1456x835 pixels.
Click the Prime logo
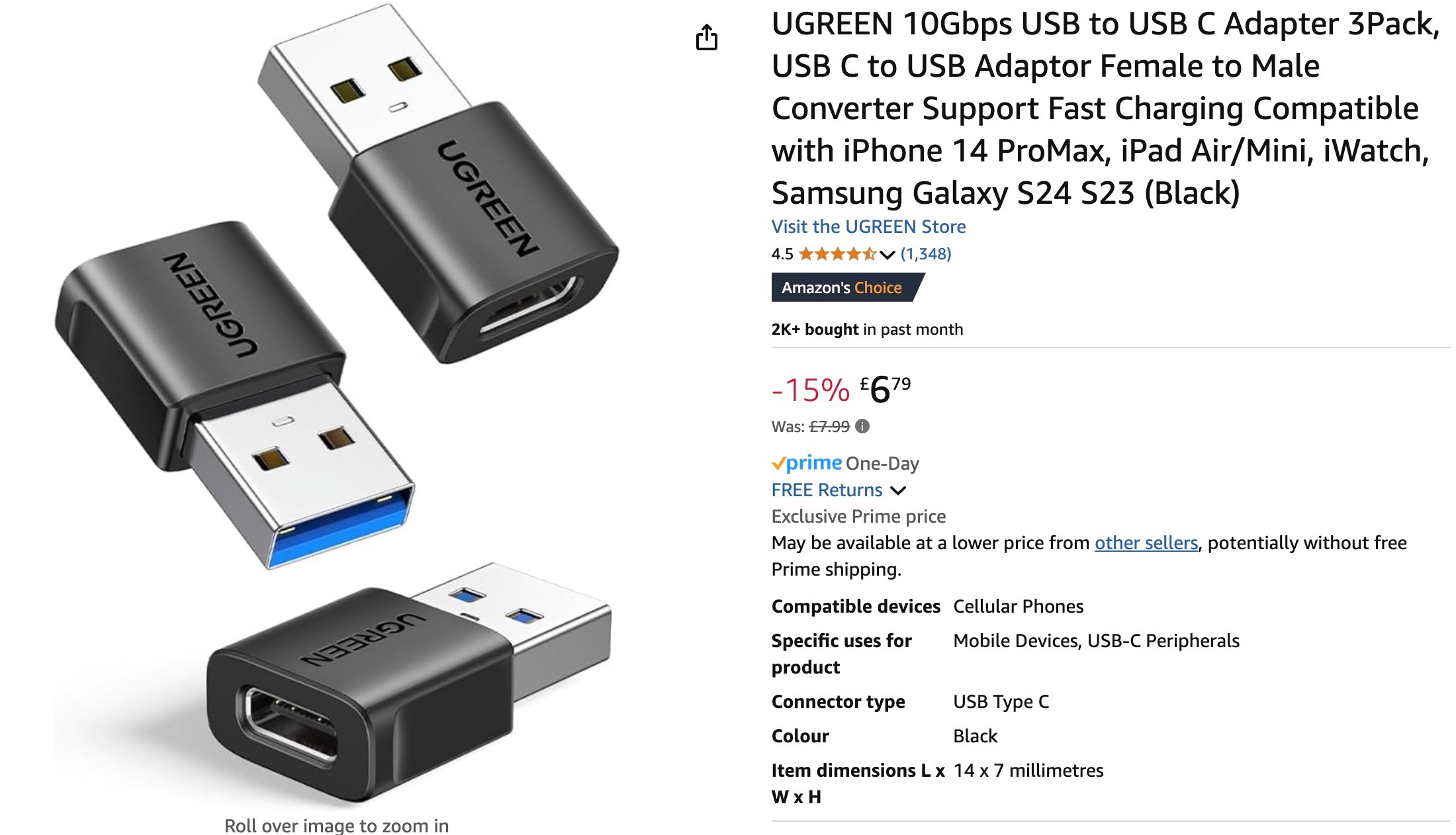tap(807, 462)
